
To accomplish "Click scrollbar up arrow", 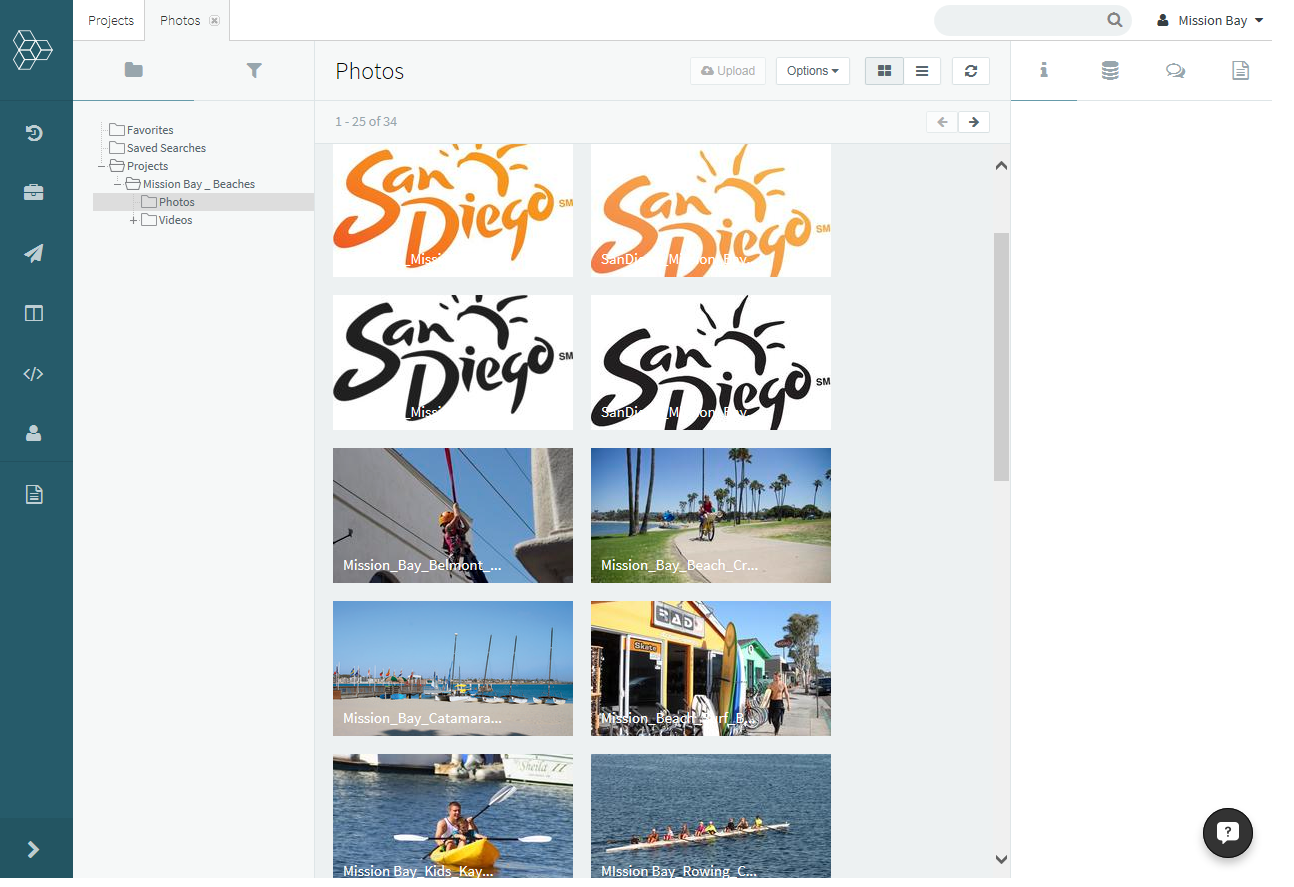I will [x=1001, y=166].
